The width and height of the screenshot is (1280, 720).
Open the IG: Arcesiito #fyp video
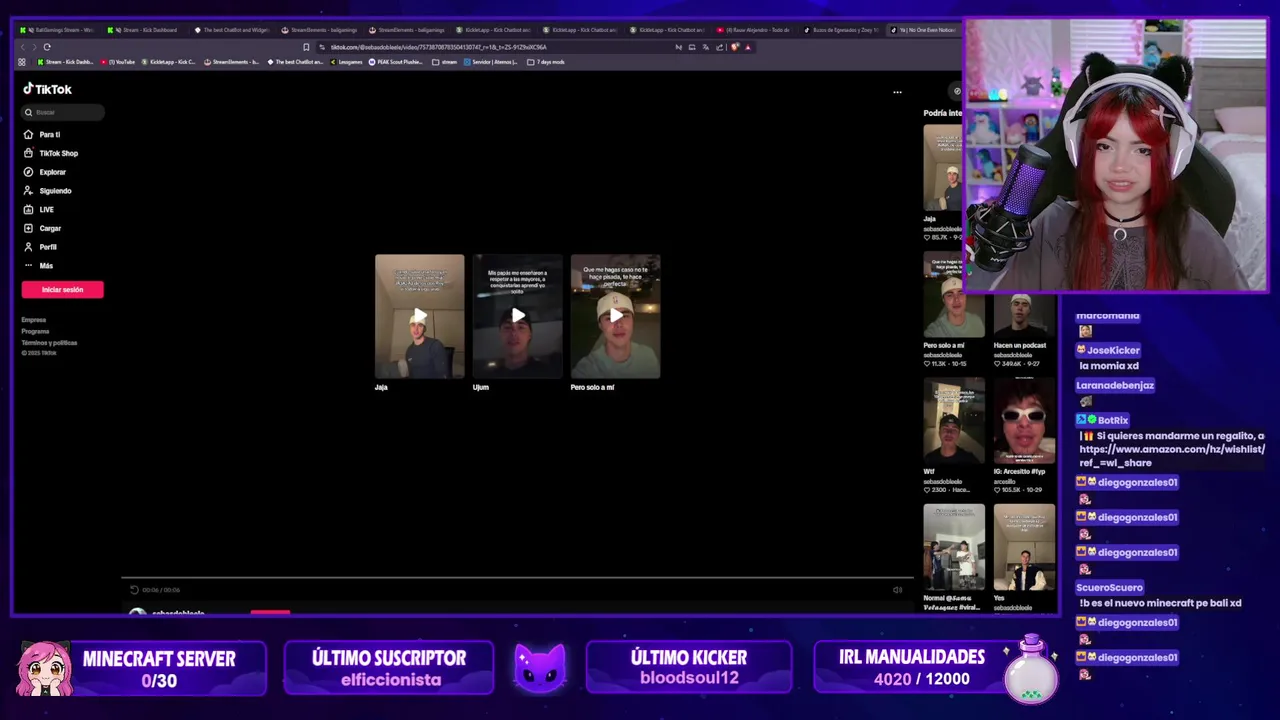click(1023, 422)
